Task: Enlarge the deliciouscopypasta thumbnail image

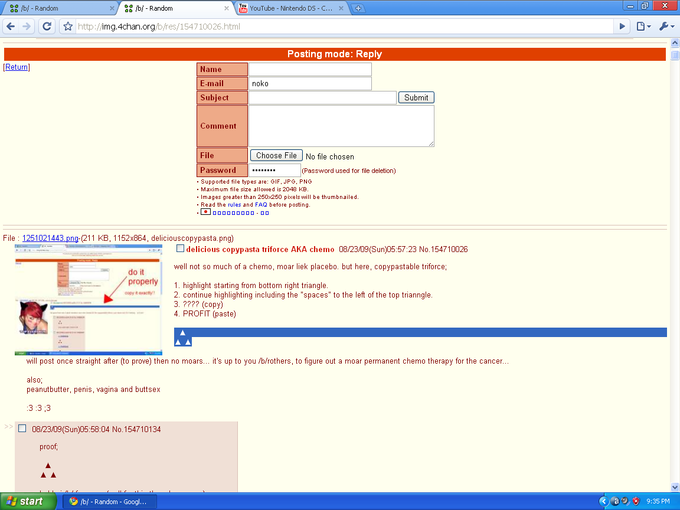Action: [x=88, y=300]
